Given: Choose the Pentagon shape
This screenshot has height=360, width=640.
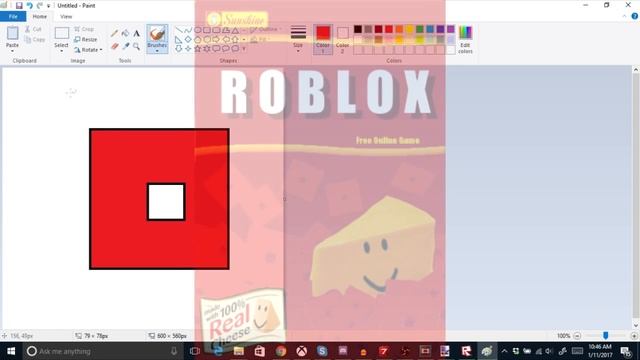Looking at the screenshot, I should [x=198, y=40].
